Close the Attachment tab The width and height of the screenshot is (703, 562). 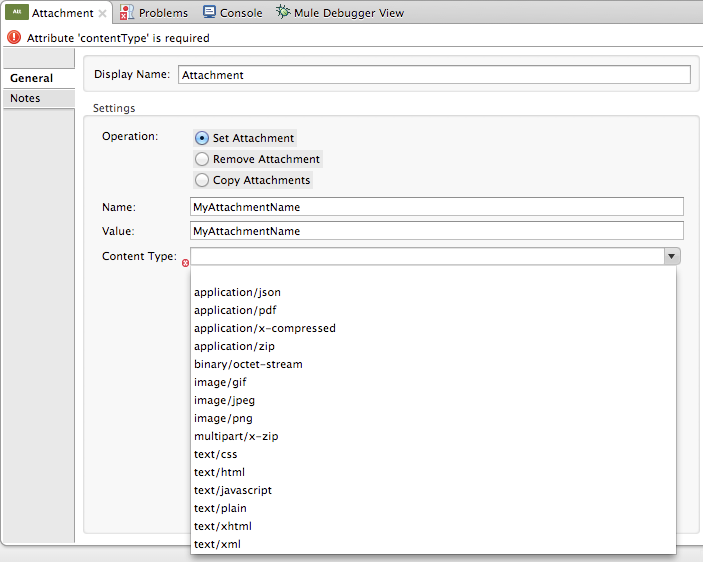coord(103,14)
